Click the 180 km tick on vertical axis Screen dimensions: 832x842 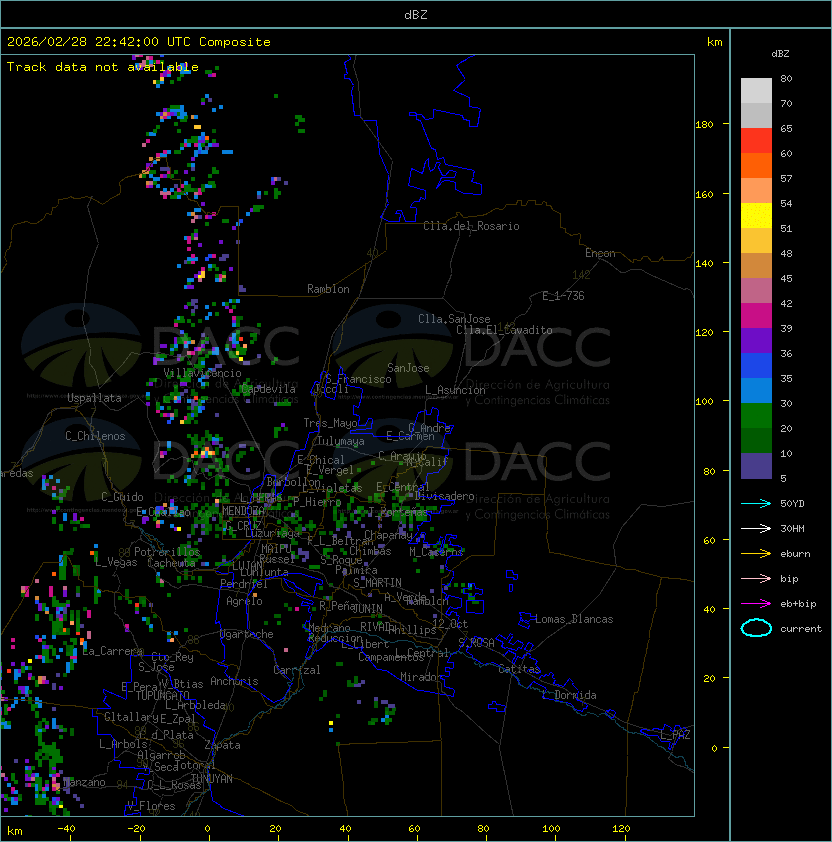[705, 124]
